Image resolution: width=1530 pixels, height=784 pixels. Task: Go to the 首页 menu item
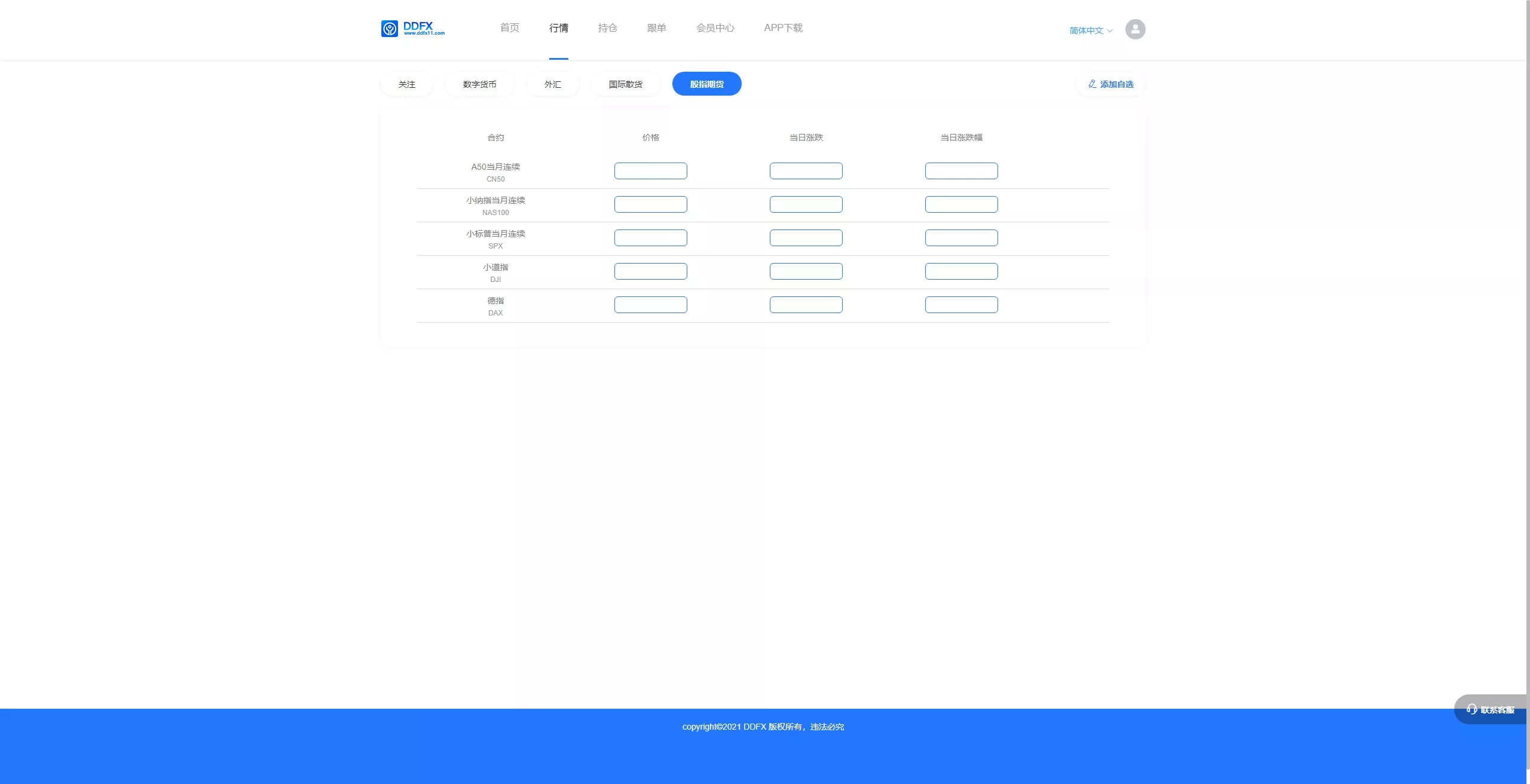(x=509, y=28)
